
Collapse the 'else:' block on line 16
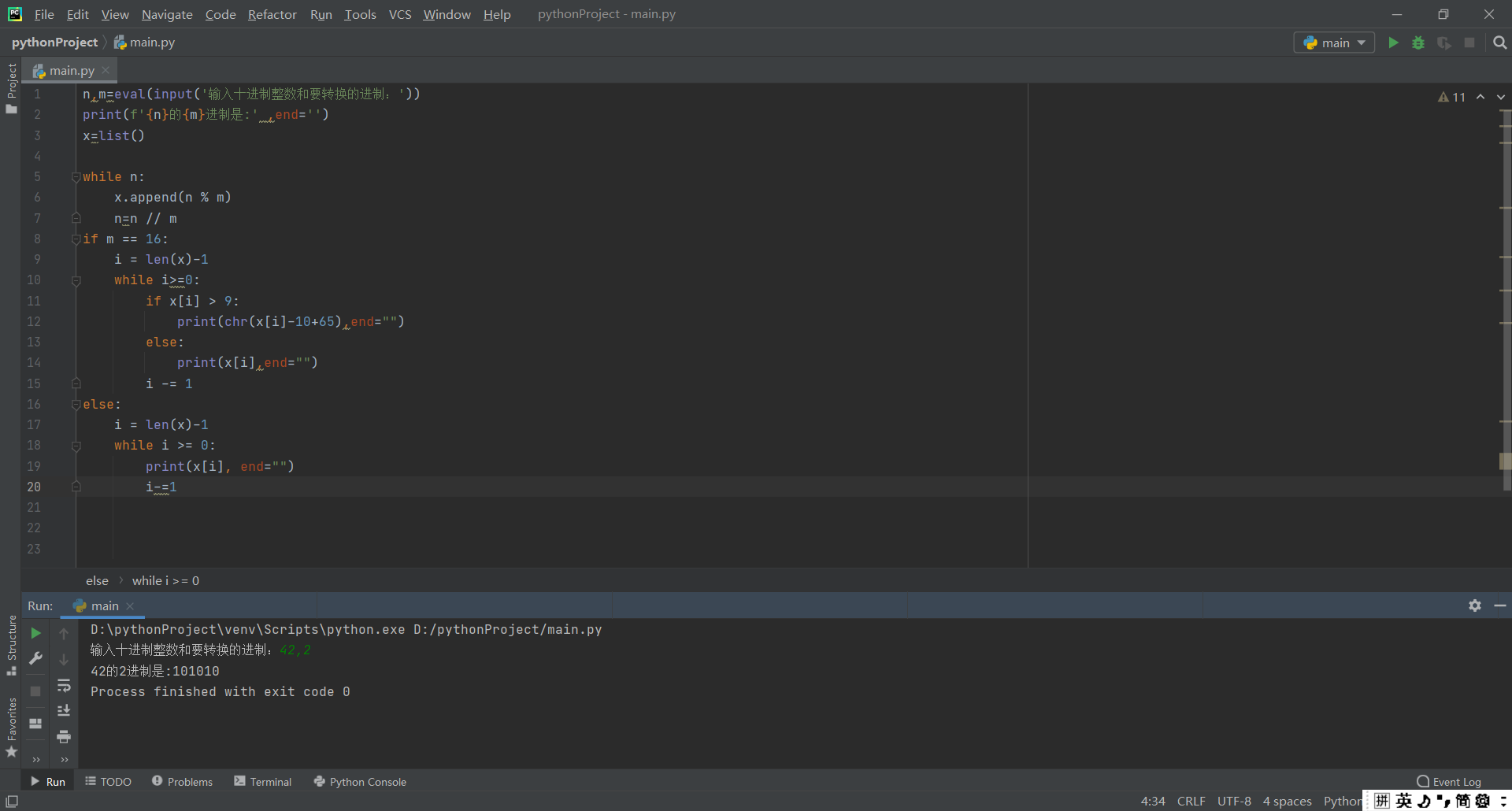(76, 405)
